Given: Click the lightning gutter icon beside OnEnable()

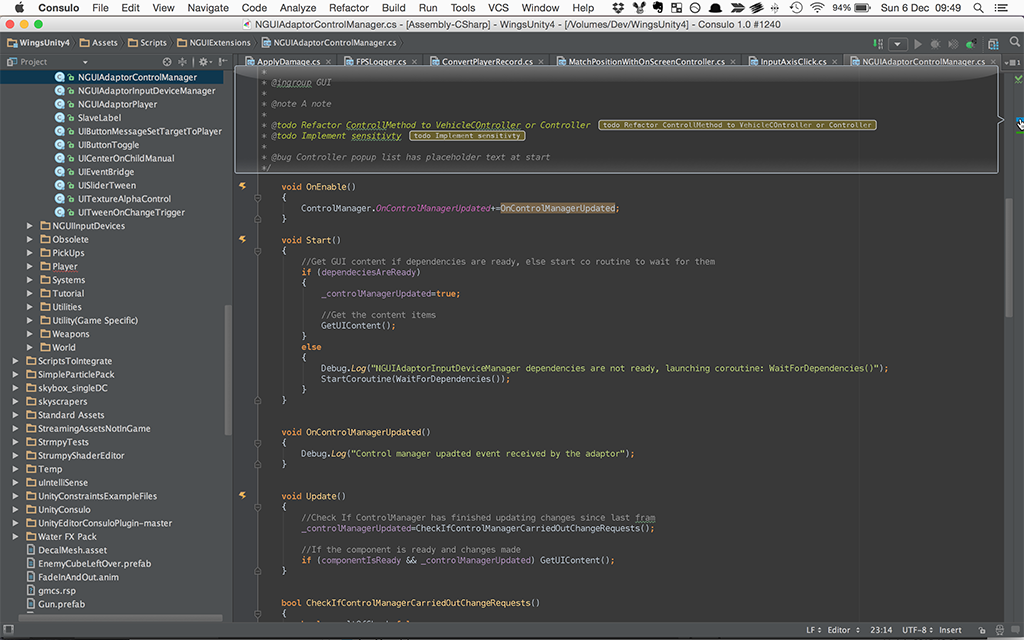Looking at the screenshot, I should click(x=243, y=186).
